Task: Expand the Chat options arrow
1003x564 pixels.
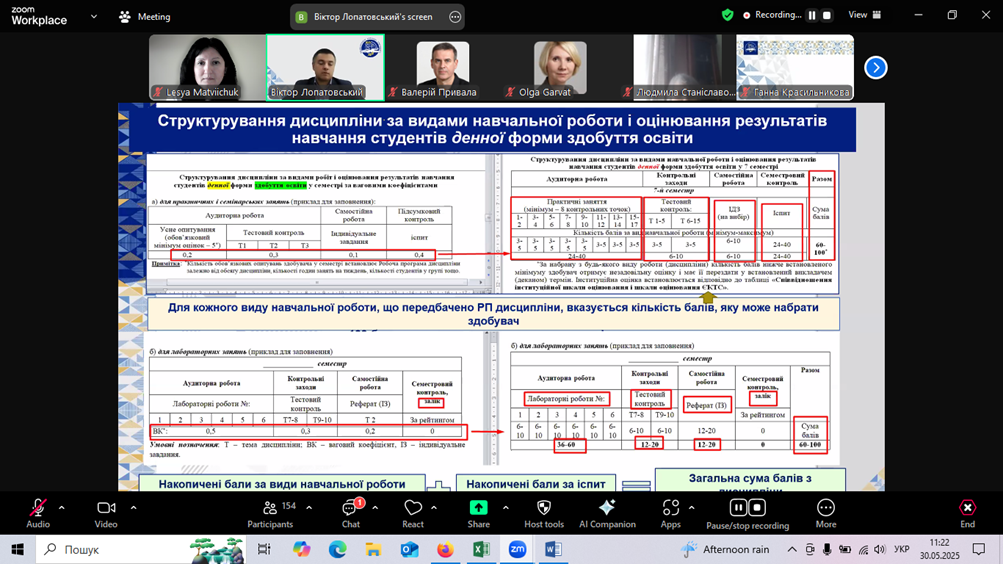Action: pos(375,508)
